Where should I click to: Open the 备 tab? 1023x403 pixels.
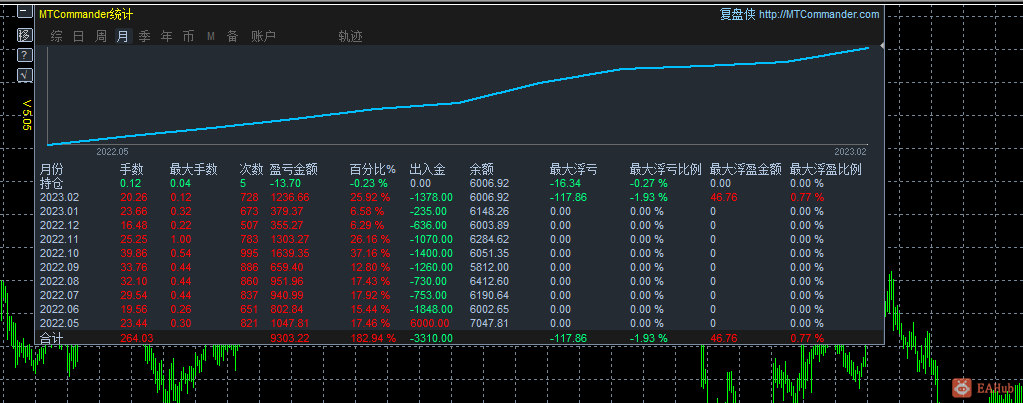coord(232,37)
